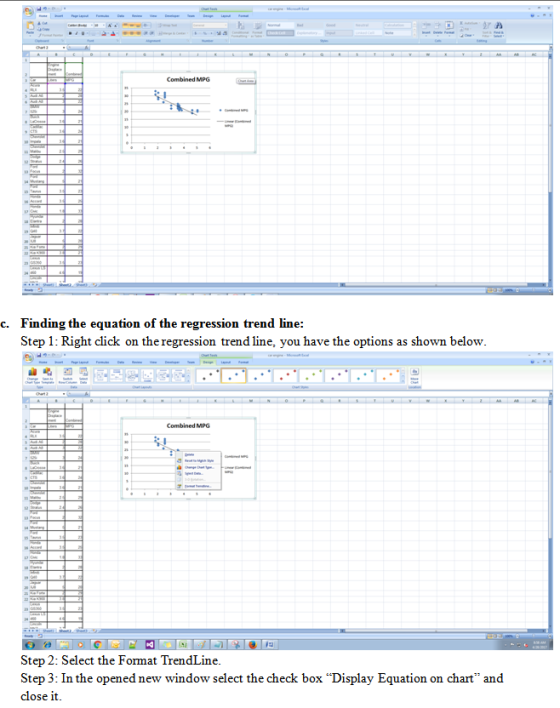Click the Chart Area tooltip label
Screen dimensions: 560x708
point(246,81)
